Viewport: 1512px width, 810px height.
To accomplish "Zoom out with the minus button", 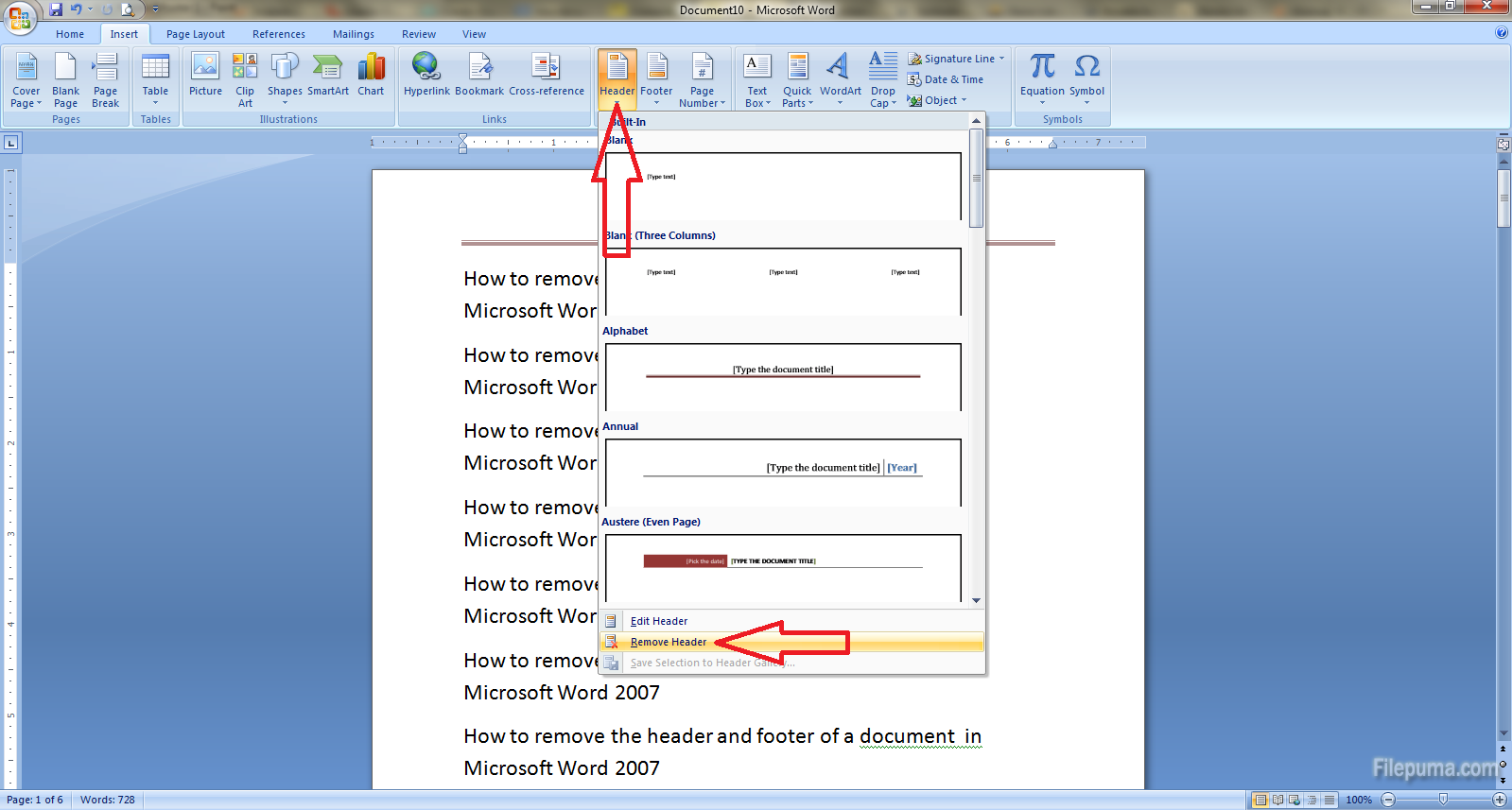I will [x=1388, y=800].
